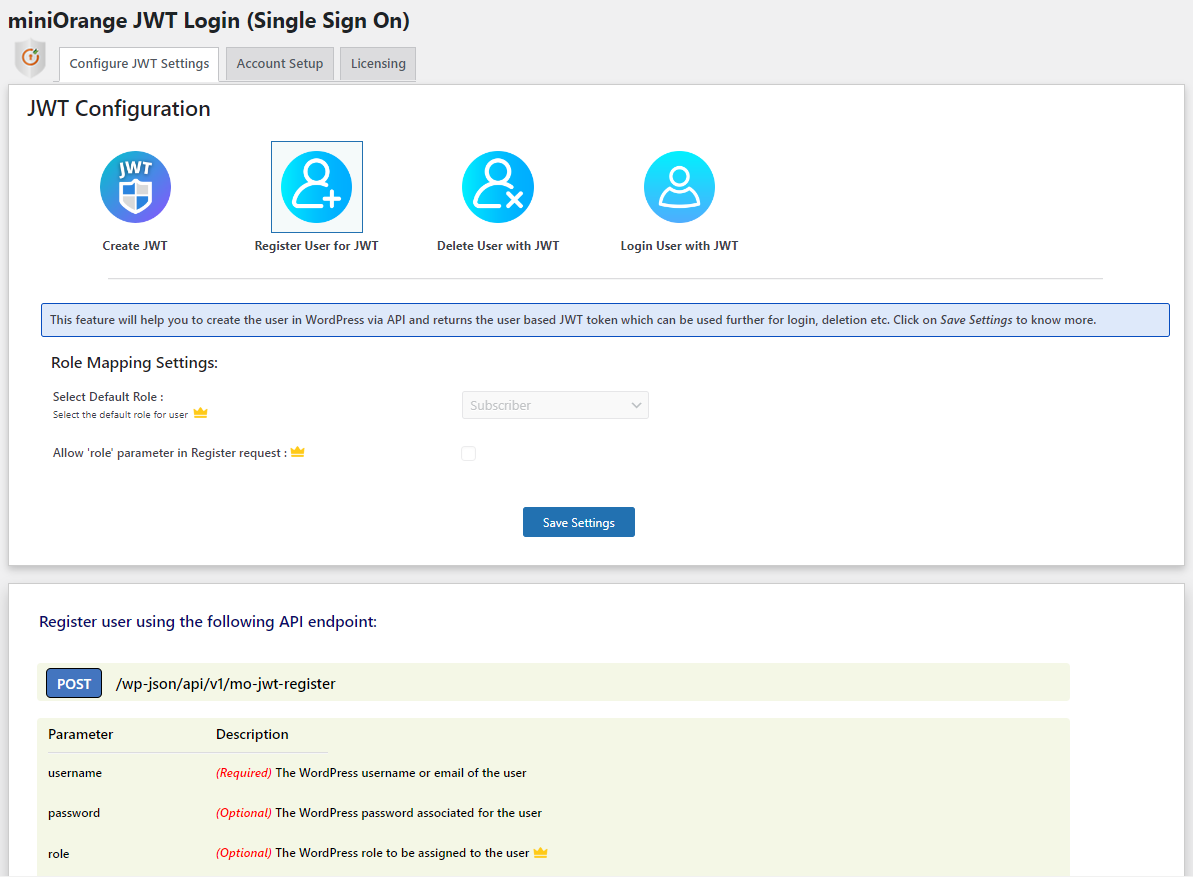The image size is (1193, 877).
Task: Click the Login User with JWT label
Action: 679,246
